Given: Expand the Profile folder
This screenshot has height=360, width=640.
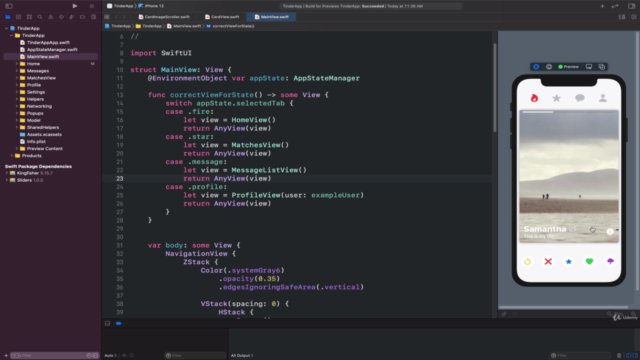Looking at the screenshot, I should 16,85.
